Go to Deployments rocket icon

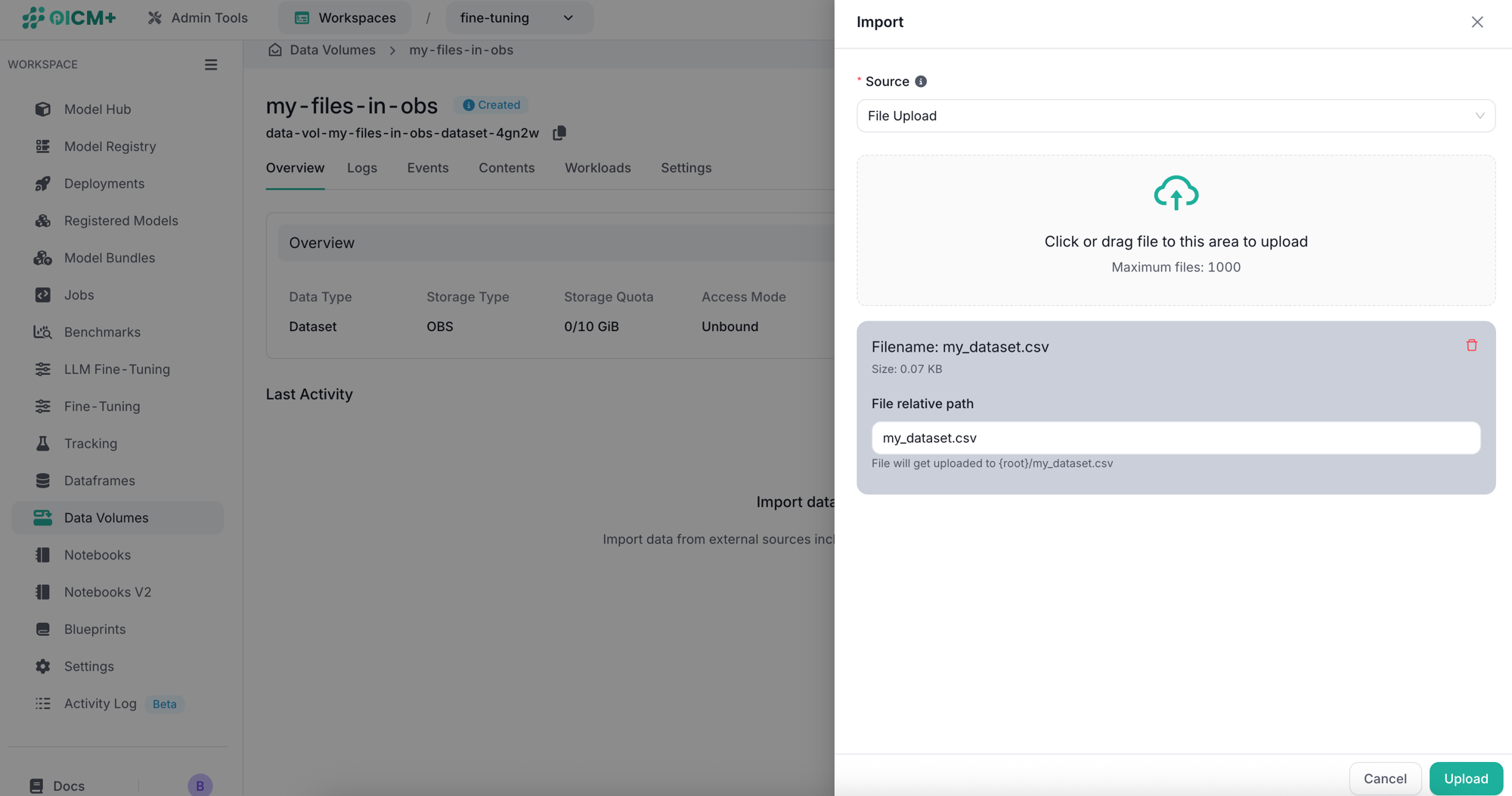click(x=43, y=184)
